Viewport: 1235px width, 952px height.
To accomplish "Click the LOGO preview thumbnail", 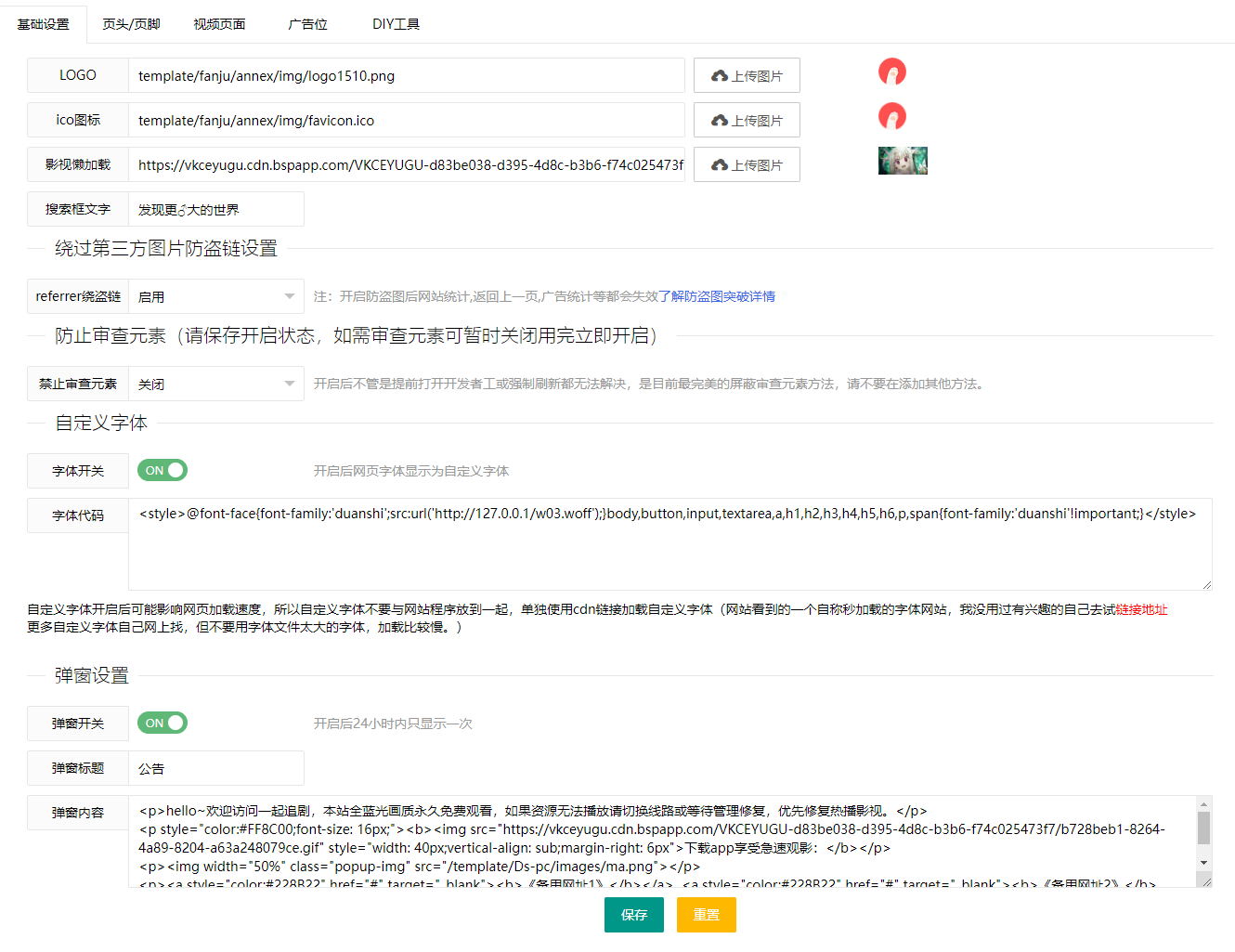I will 891,72.
